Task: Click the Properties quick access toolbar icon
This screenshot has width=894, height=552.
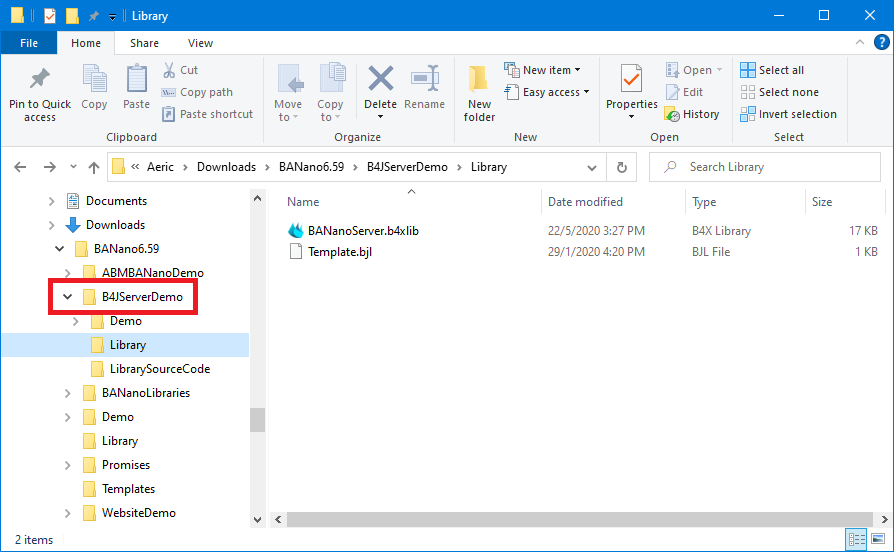Action: tap(50, 16)
